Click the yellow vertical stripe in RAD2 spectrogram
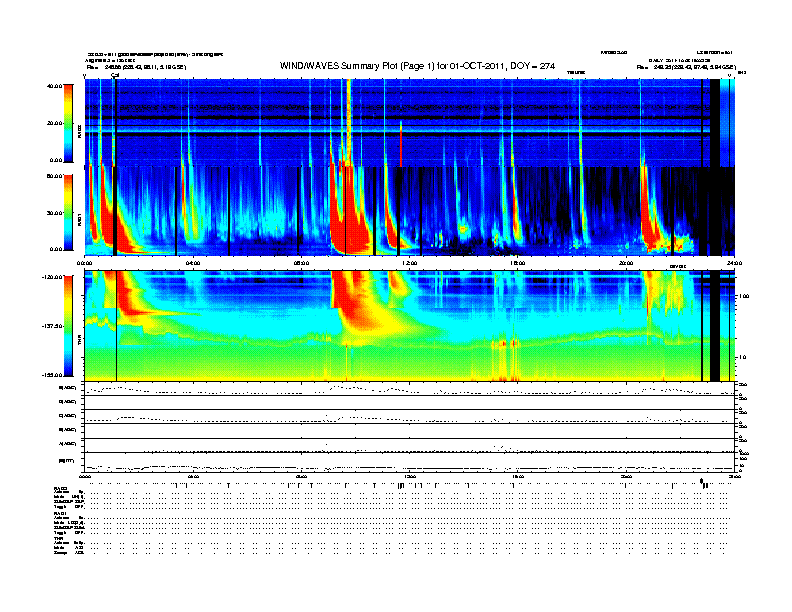 click(x=349, y=121)
